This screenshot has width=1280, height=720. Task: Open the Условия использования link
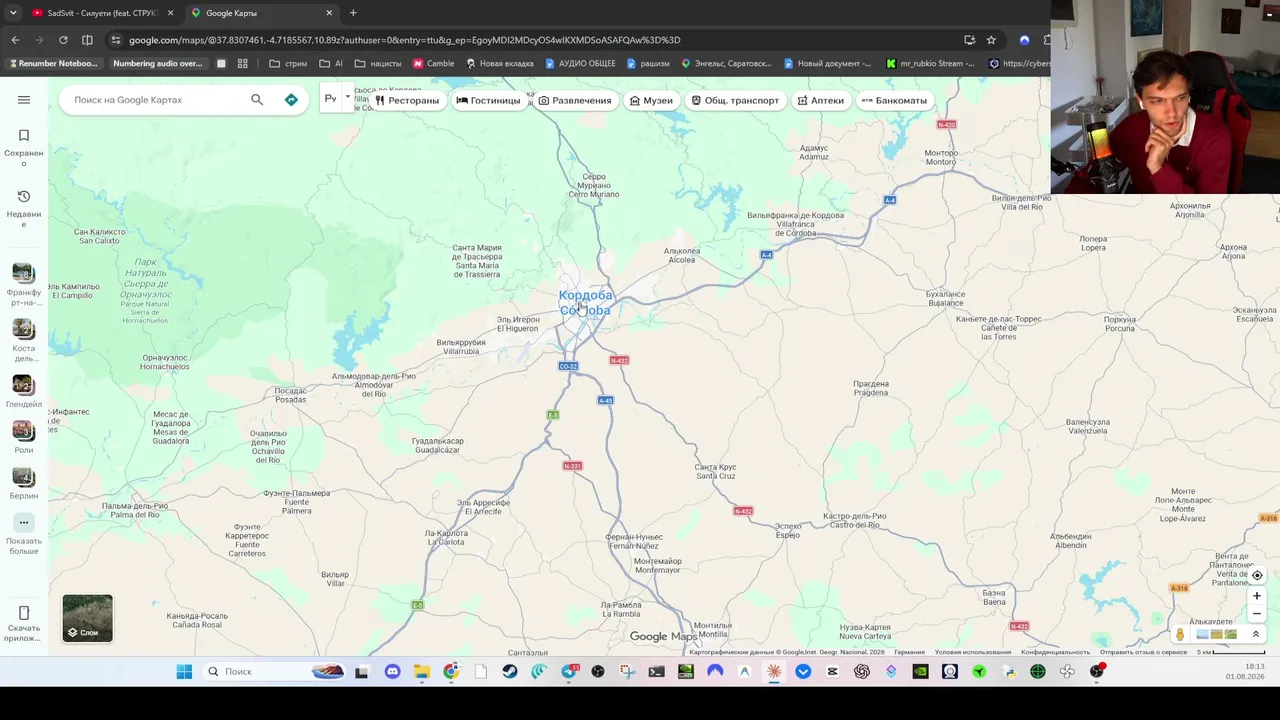point(973,652)
